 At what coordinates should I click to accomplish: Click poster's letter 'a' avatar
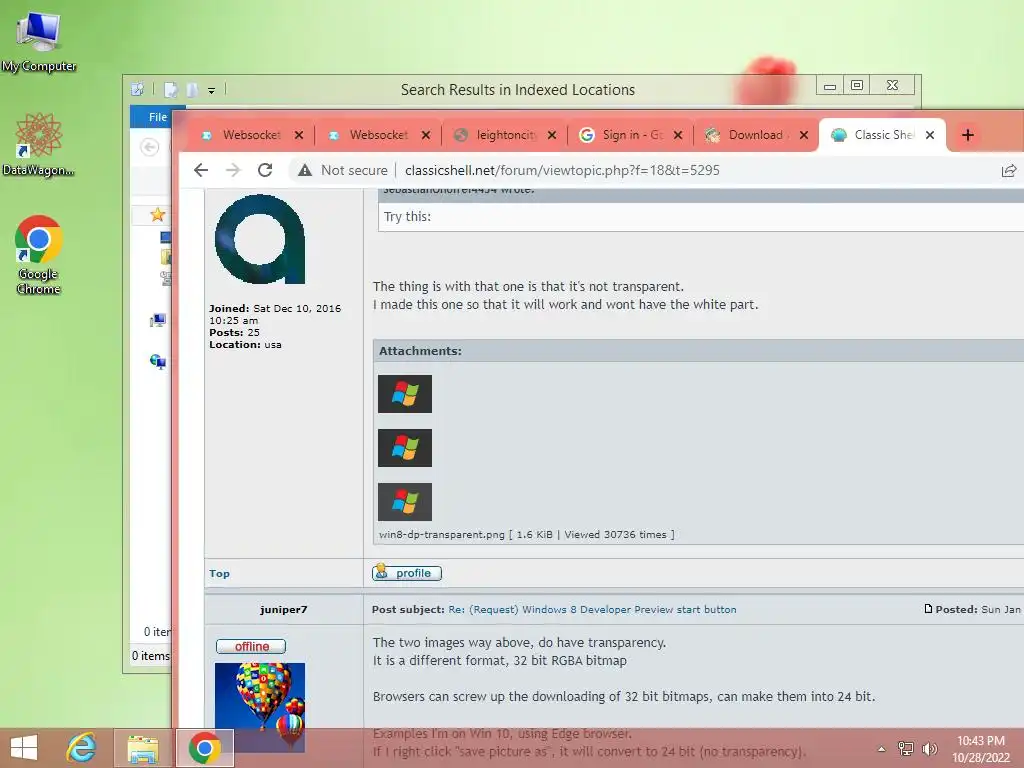[260, 239]
